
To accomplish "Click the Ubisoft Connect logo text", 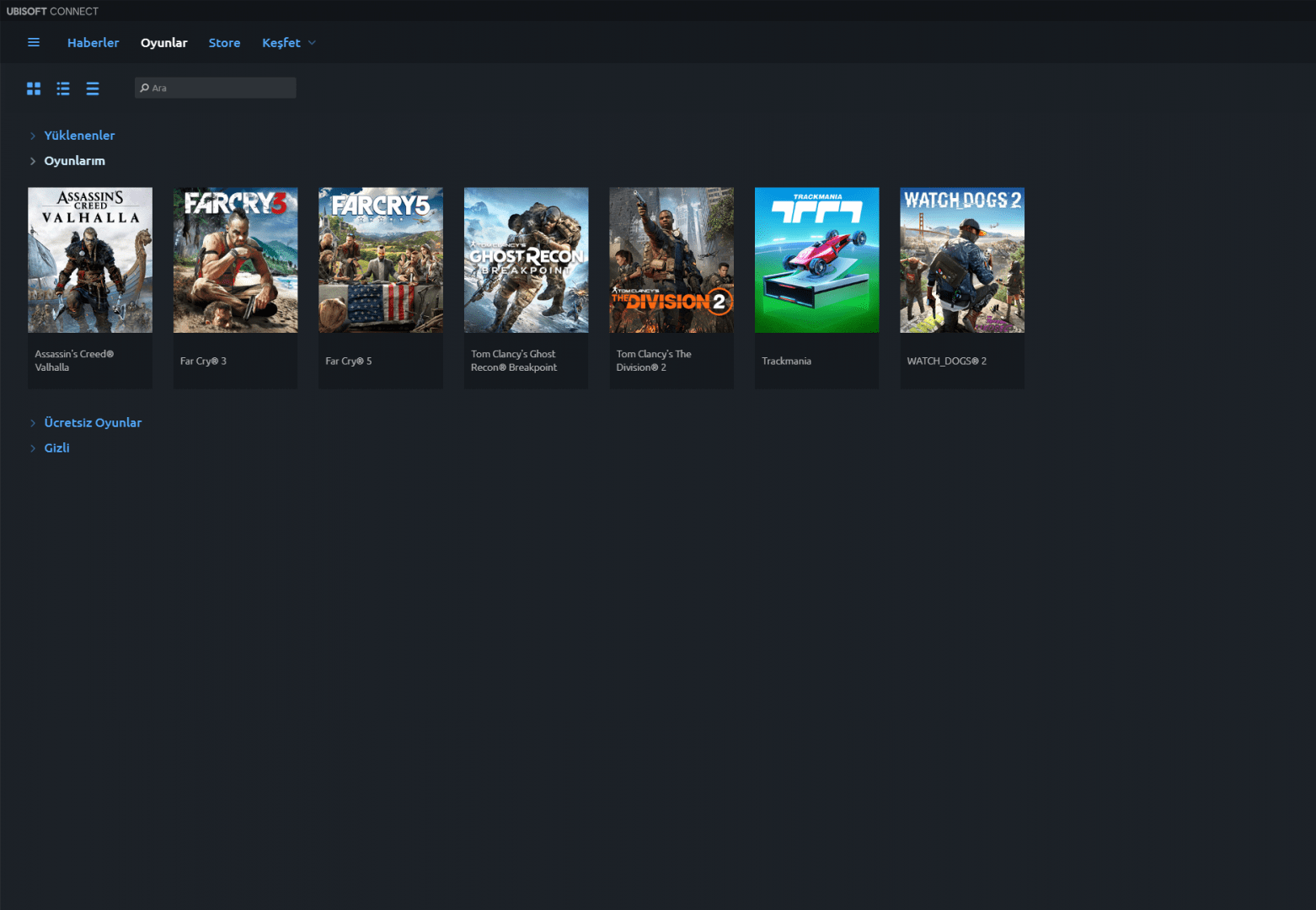I will 52,11.
